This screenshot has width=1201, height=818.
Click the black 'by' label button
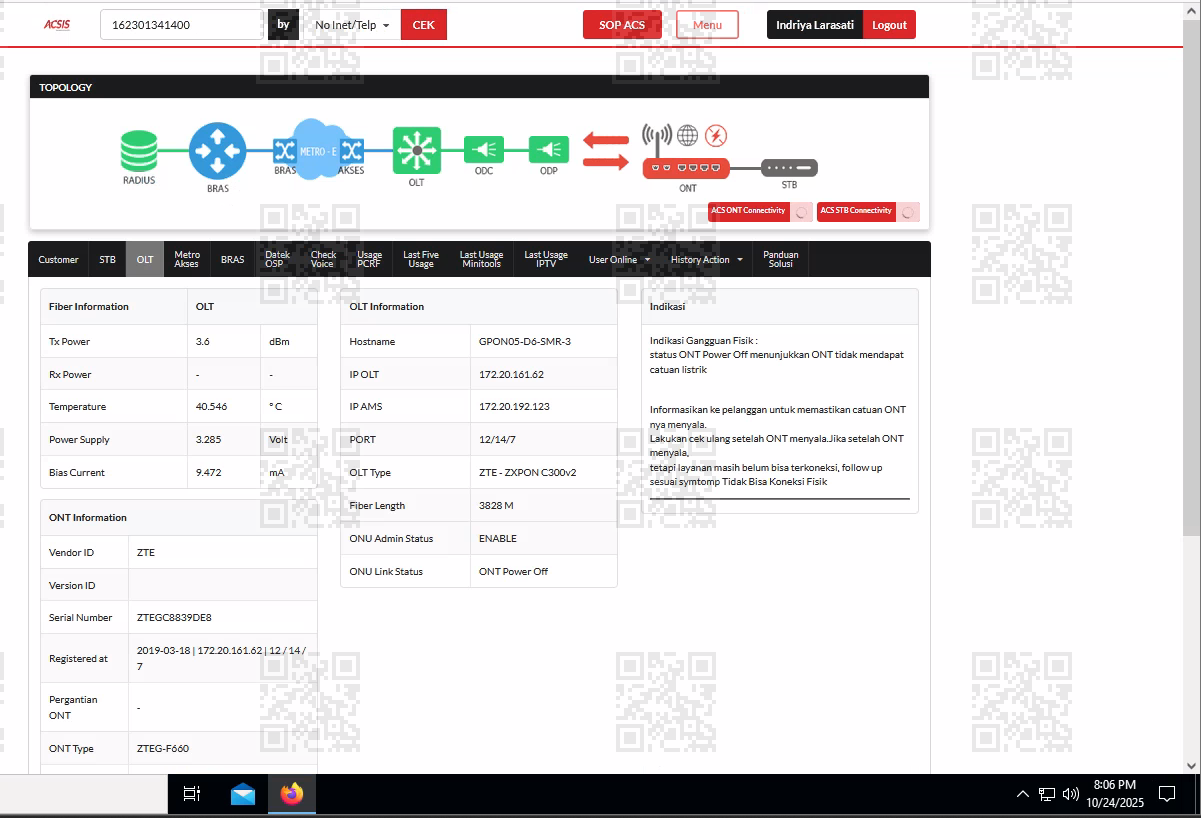(283, 25)
